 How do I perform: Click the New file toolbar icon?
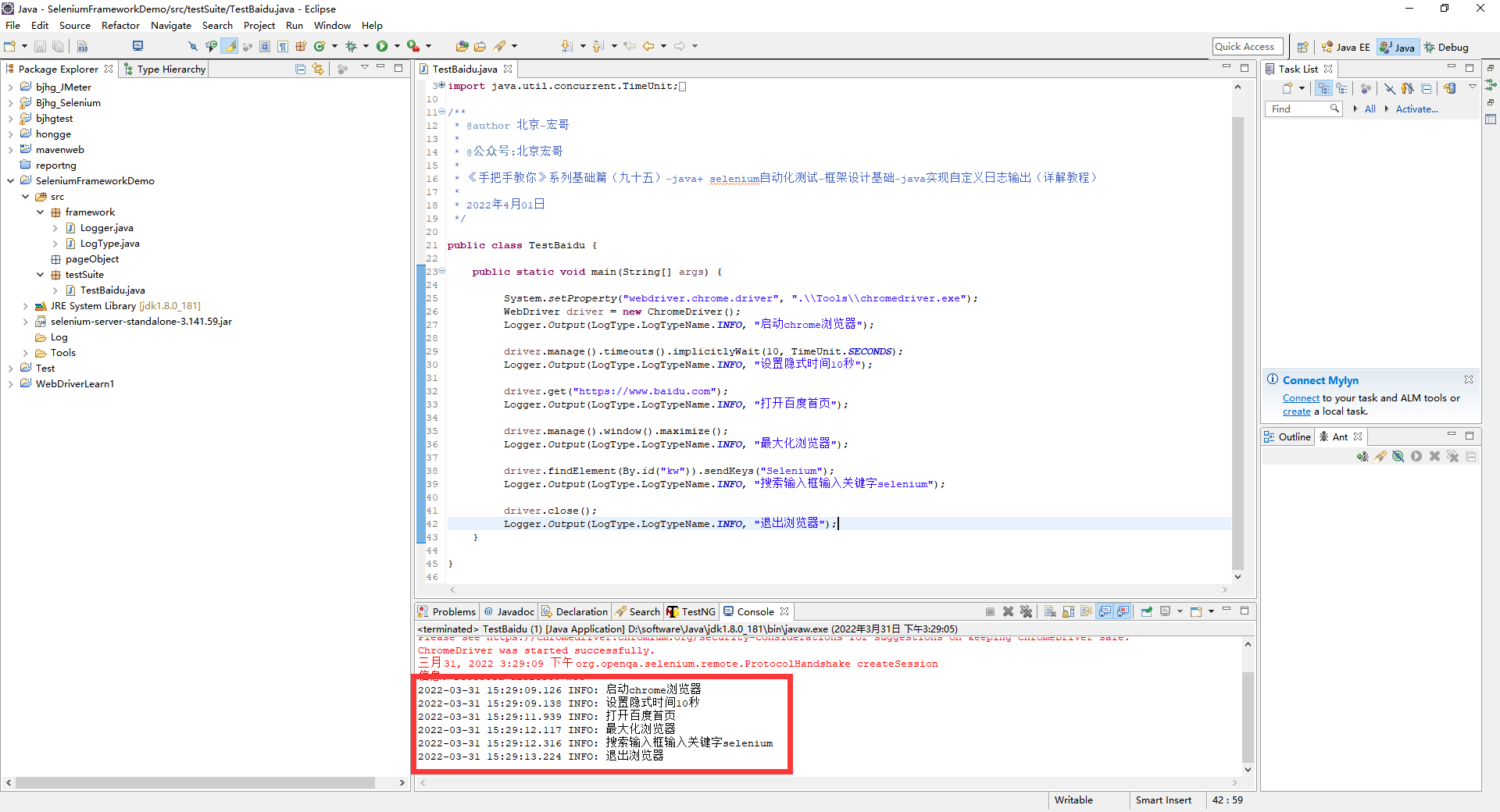[10, 47]
